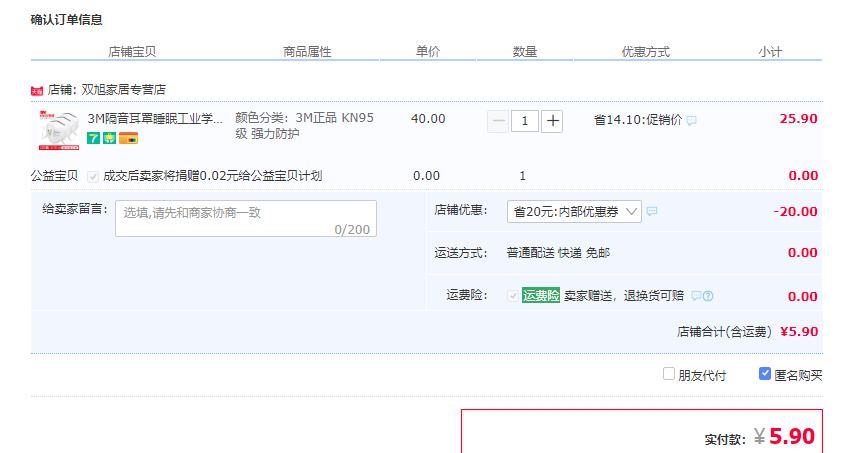Click the green shield guarantee badge

pos(109,138)
